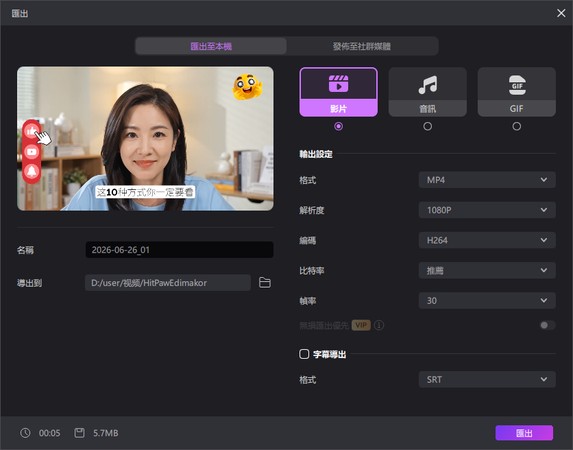The height and width of the screenshot is (450, 573).
Task: Select the 影片 video export card
Action: [338, 92]
